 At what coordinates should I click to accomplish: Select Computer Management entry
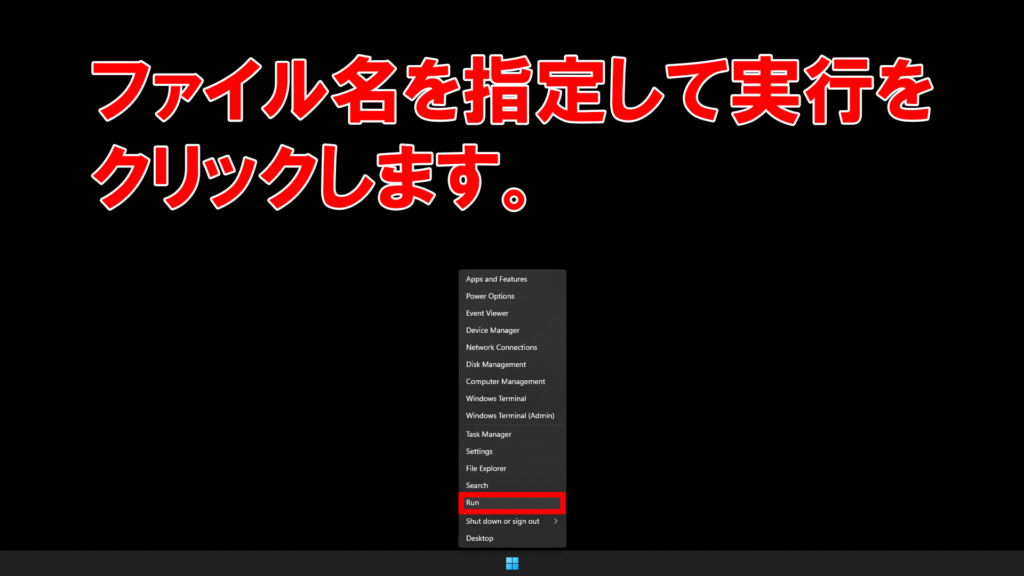(x=505, y=381)
